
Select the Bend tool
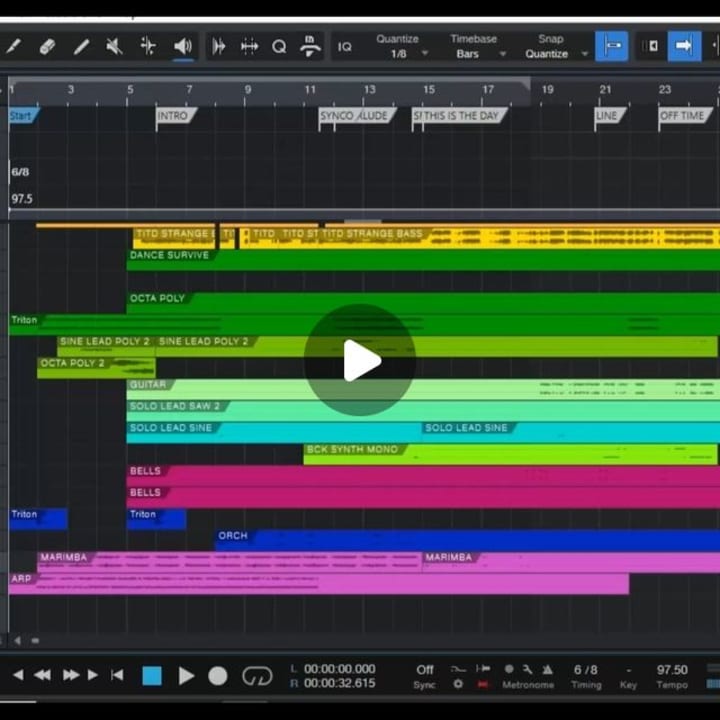coord(148,46)
